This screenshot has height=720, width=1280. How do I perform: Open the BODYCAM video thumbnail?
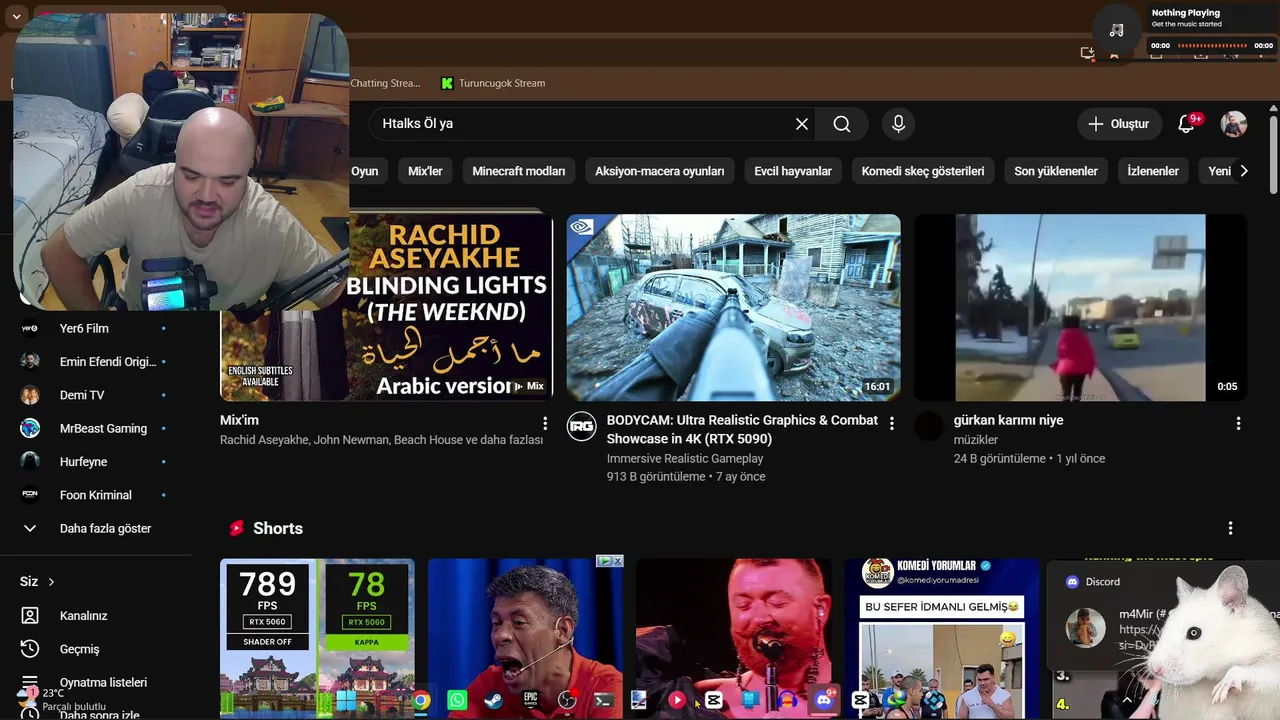[x=734, y=308]
